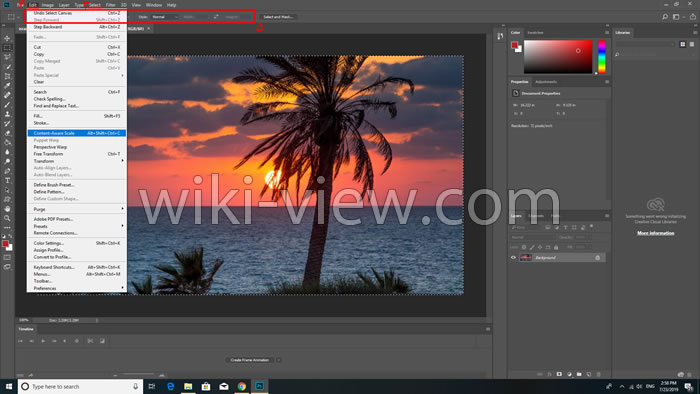Hide the Background layer eye icon
The height and width of the screenshot is (394, 700).
pyautogui.click(x=513, y=257)
